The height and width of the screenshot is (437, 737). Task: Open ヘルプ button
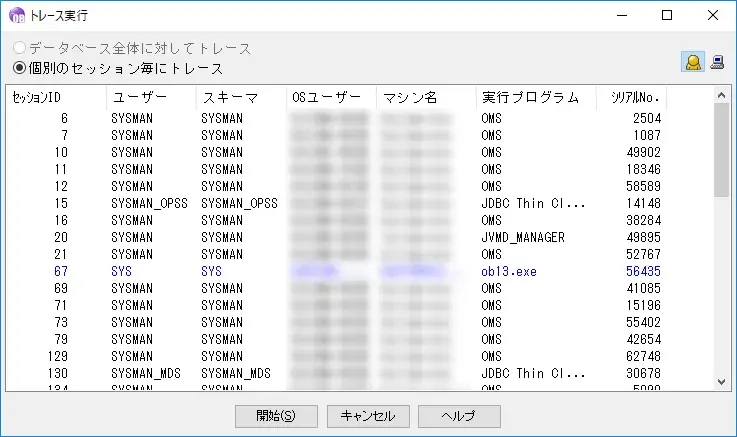[x=459, y=416]
